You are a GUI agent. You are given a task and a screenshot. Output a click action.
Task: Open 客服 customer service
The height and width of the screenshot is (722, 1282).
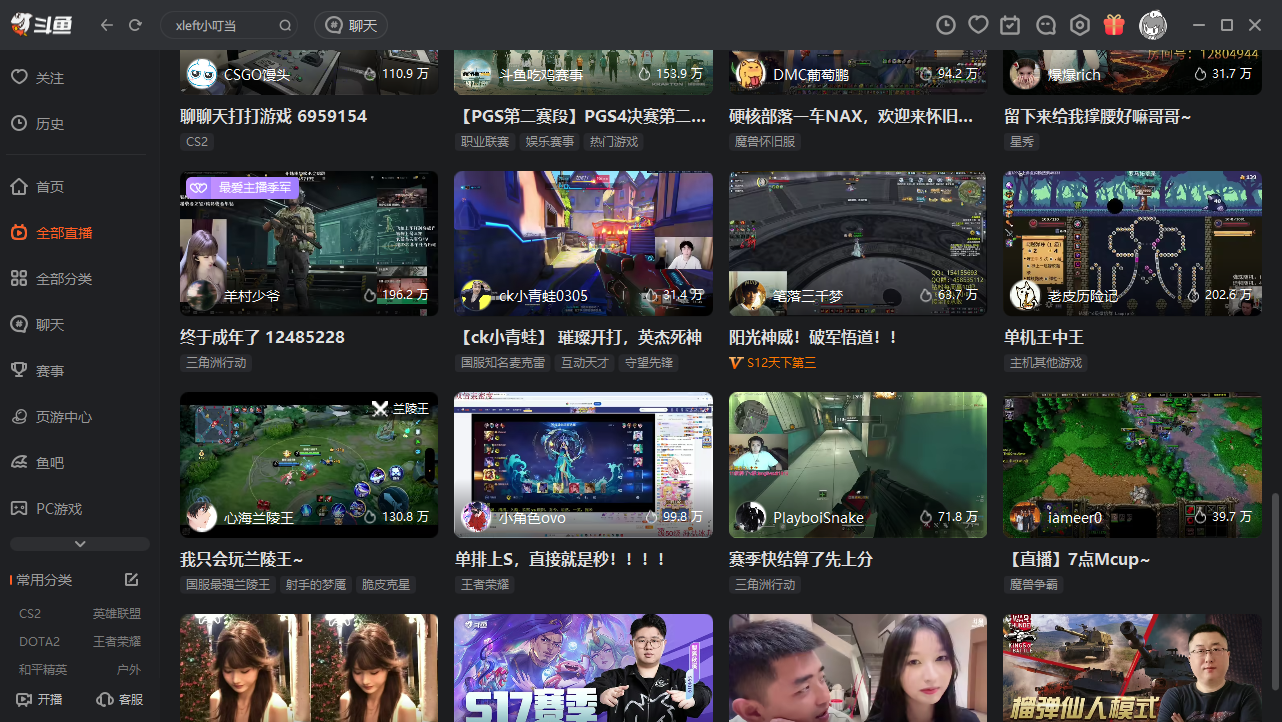coord(120,700)
